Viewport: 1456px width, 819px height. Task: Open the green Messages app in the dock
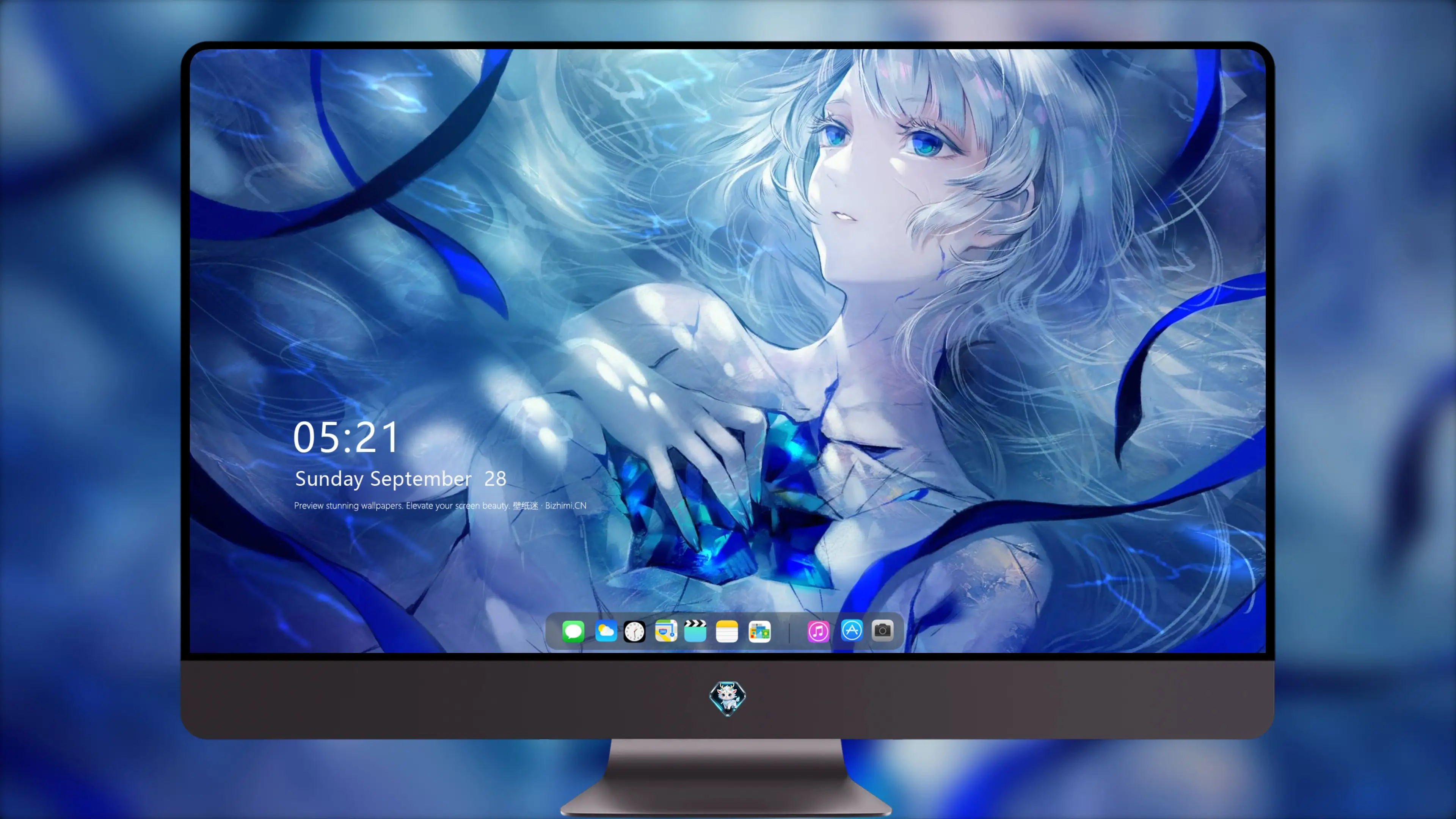573,631
